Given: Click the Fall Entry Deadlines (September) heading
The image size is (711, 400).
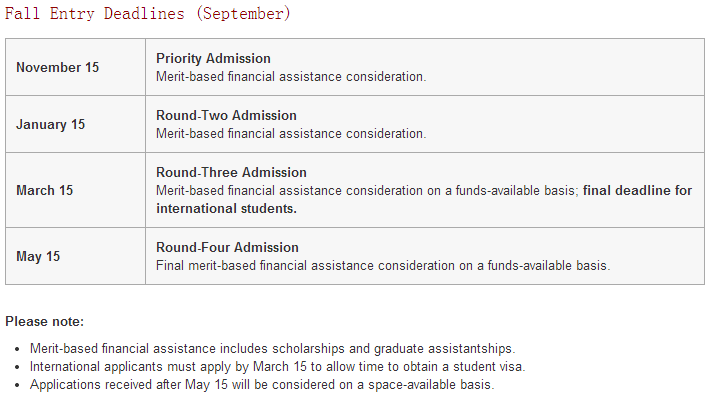Looking at the screenshot, I should point(148,14).
